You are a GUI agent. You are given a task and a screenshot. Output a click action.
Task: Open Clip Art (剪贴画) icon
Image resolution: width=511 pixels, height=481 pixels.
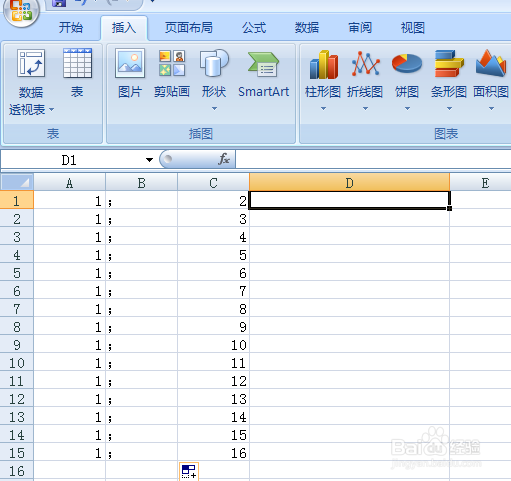tap(172, 63)
